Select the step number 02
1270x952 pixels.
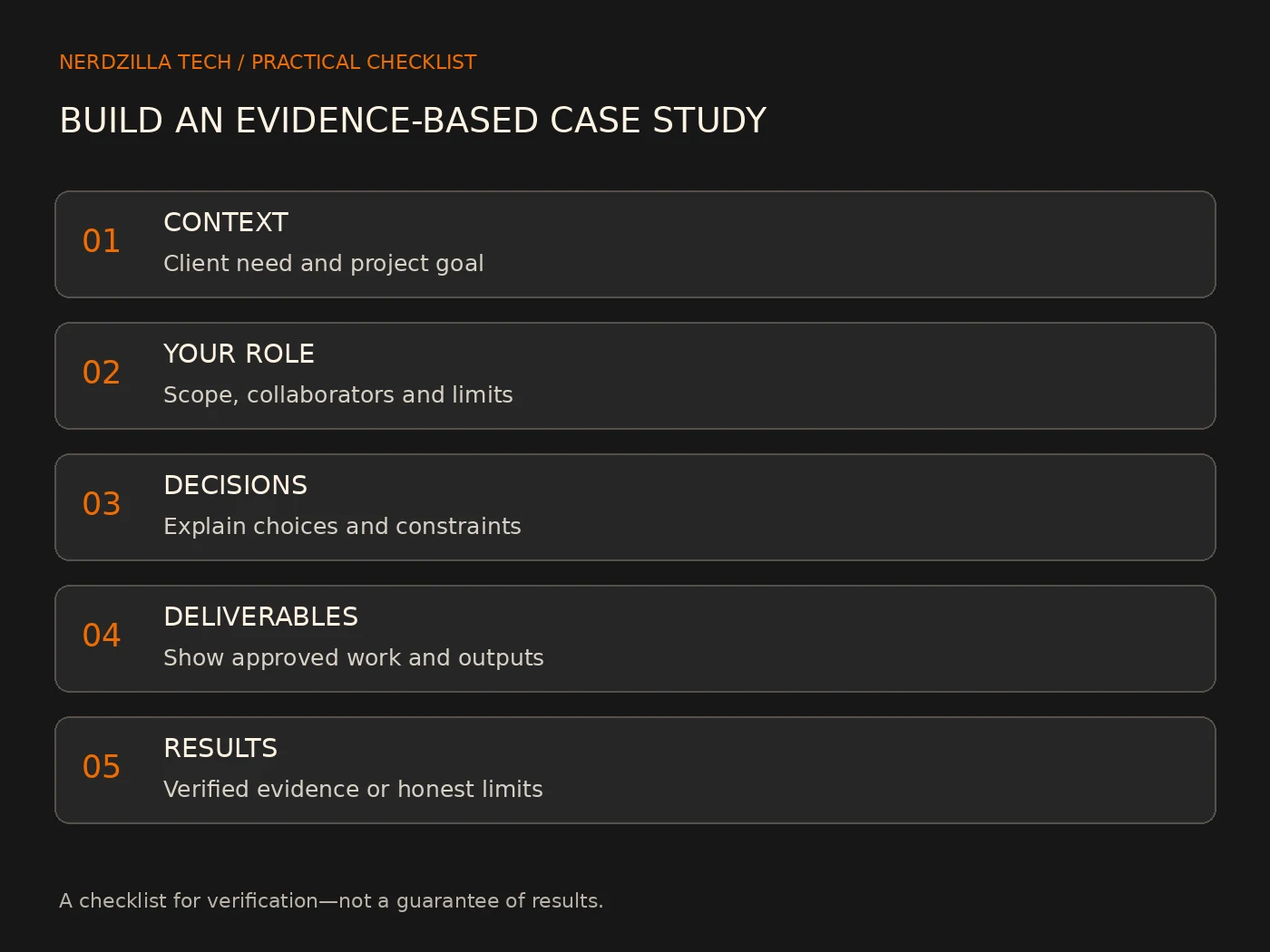102,373
